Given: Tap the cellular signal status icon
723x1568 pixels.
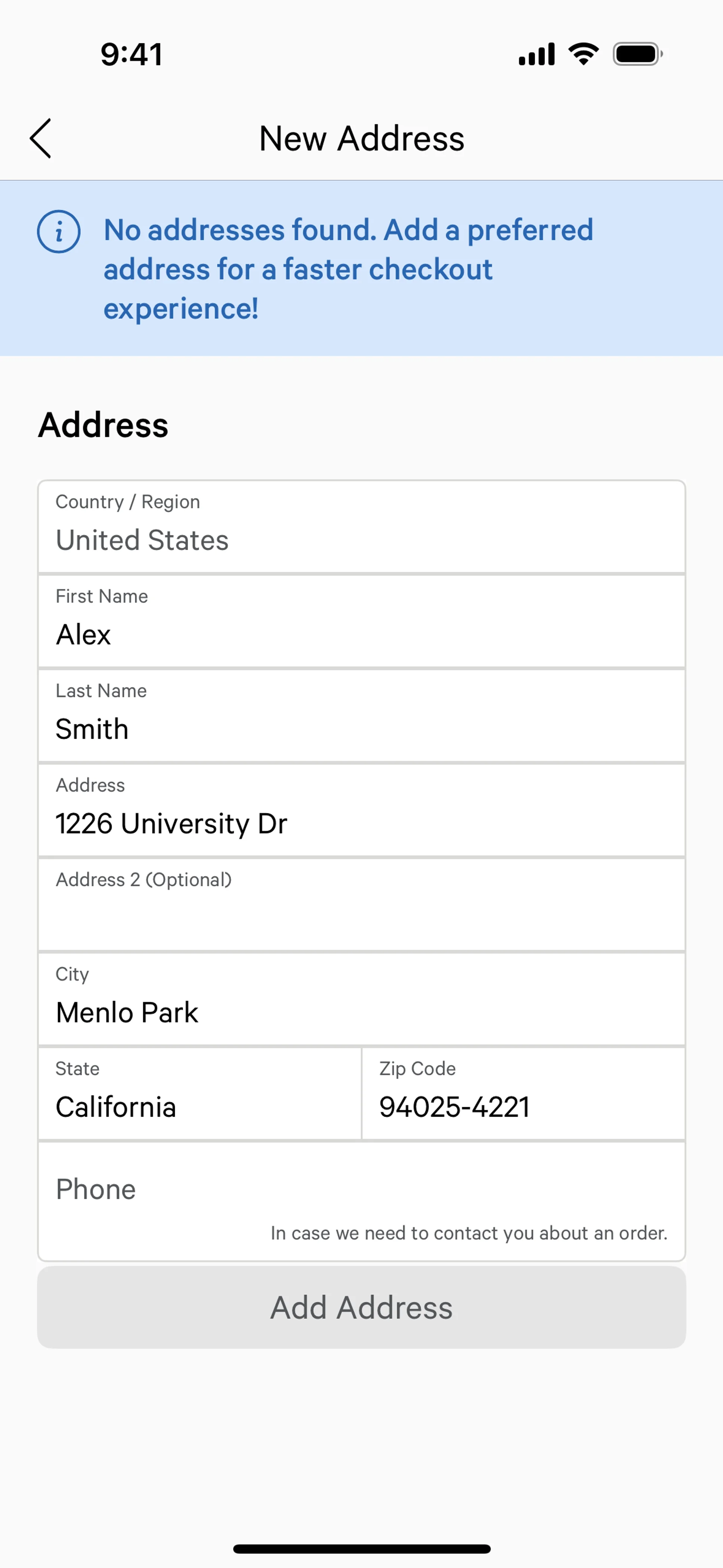Looking at the screenshot, I should click(x=536, y=54).
